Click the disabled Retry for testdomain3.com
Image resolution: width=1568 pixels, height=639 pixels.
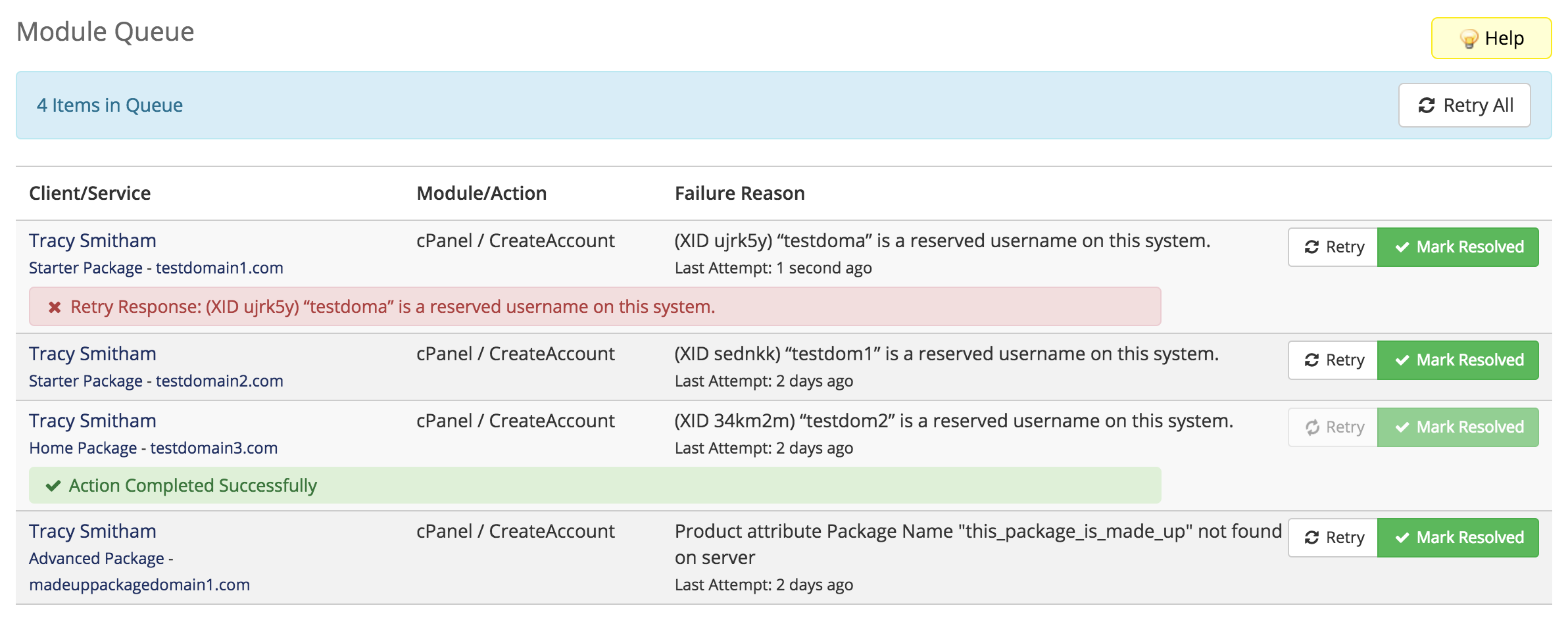pos(1333,427)
